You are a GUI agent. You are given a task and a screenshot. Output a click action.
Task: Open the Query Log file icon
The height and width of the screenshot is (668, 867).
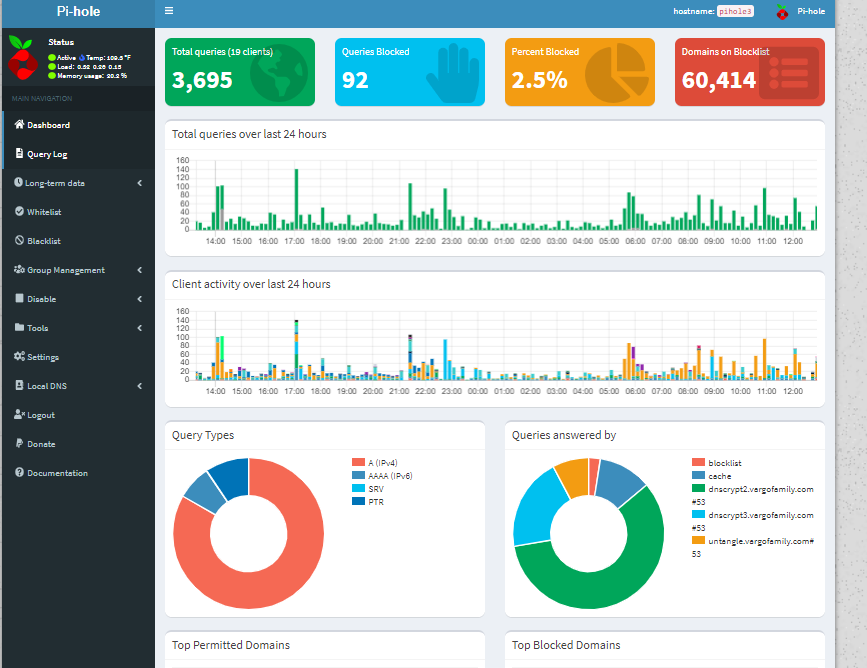click(19, 153)
